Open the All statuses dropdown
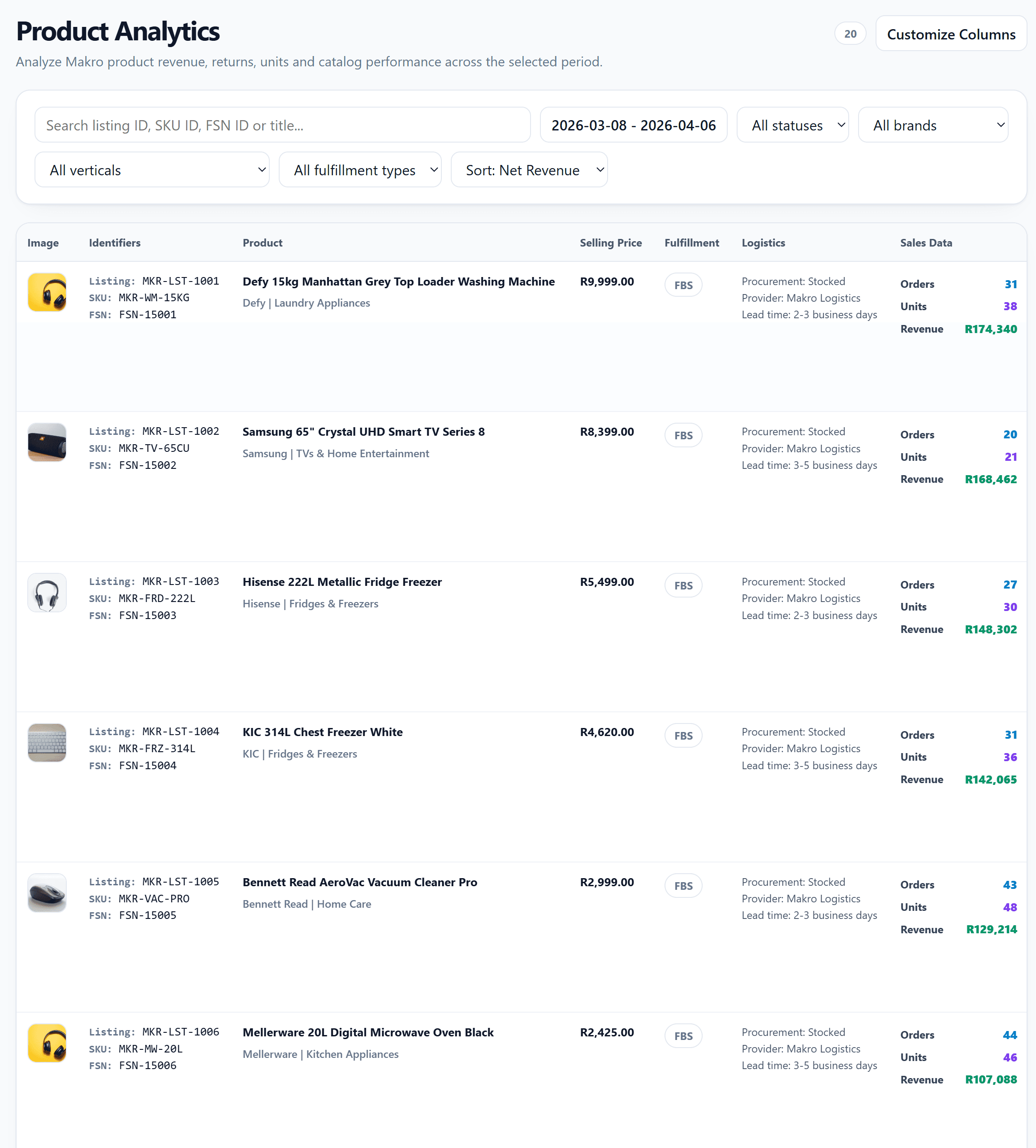1036x1148 pixels. pos(792,125)
